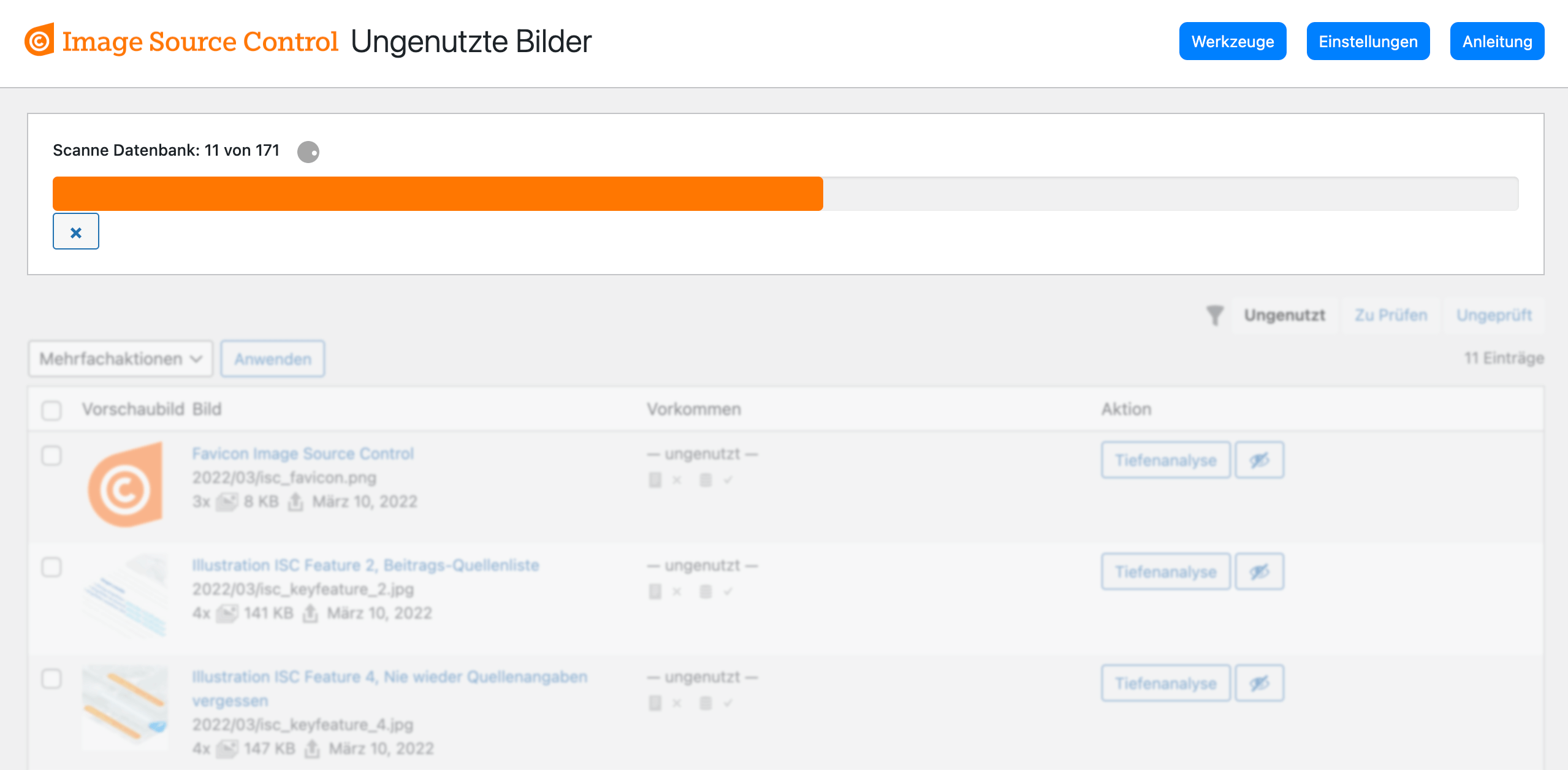Cancel the database scan with X button
The height and width of the screenshot is (770, 1568).
pos(76,232)
